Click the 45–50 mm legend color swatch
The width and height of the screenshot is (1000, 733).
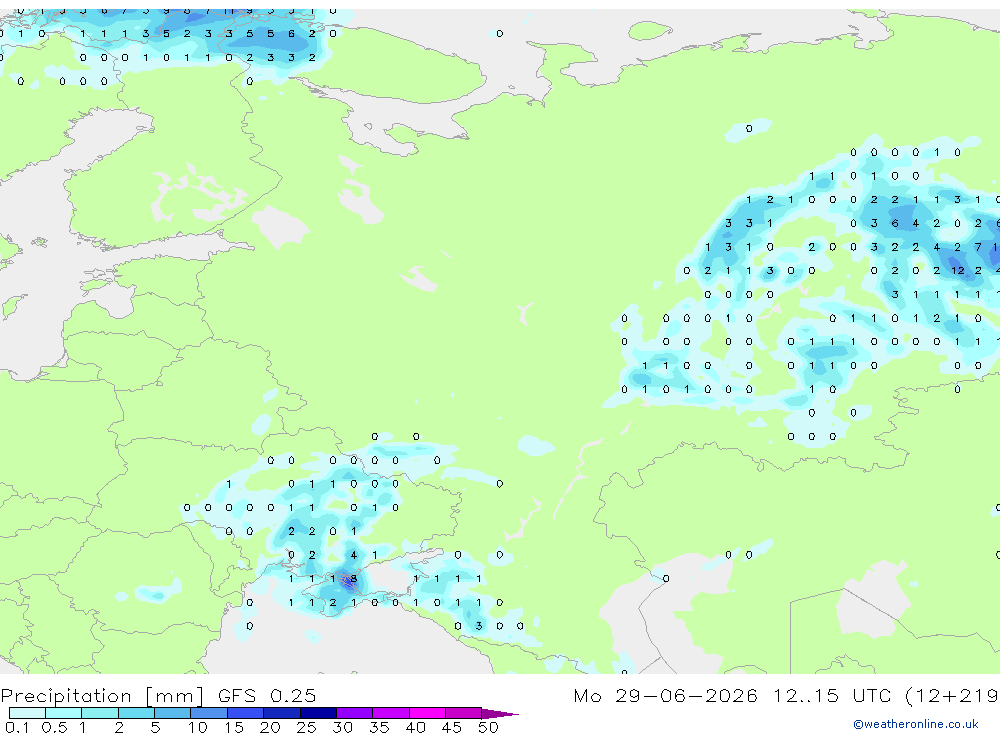(x=464, y=713)
